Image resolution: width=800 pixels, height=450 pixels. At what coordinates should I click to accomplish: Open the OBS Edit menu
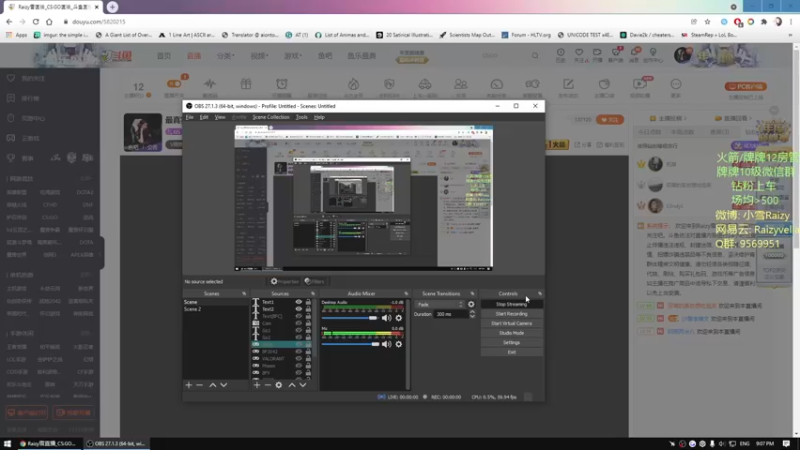[x=204, y=117]
